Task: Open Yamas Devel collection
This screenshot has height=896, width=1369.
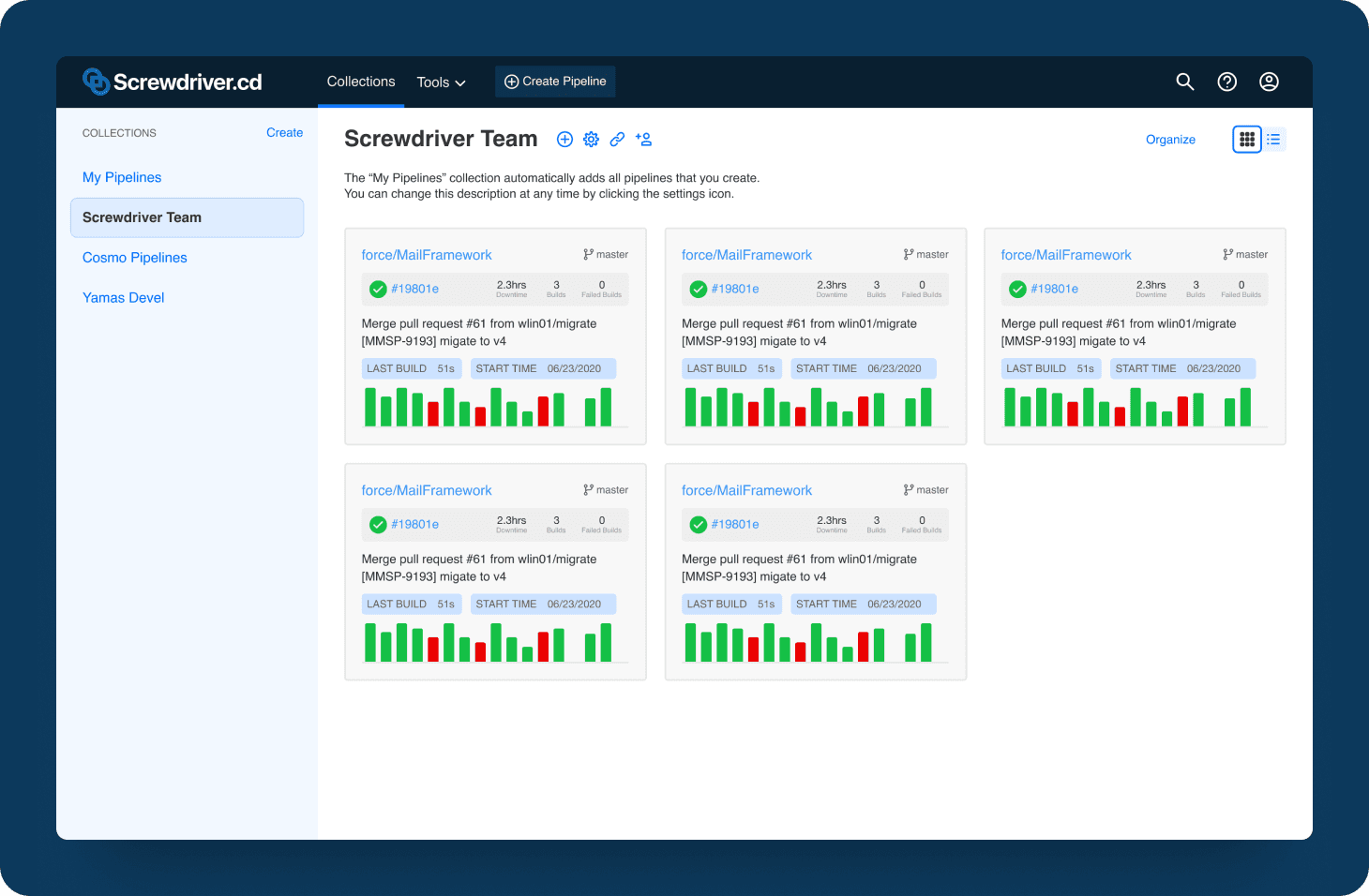Action: pyautogui.click(x=124, y=298)
